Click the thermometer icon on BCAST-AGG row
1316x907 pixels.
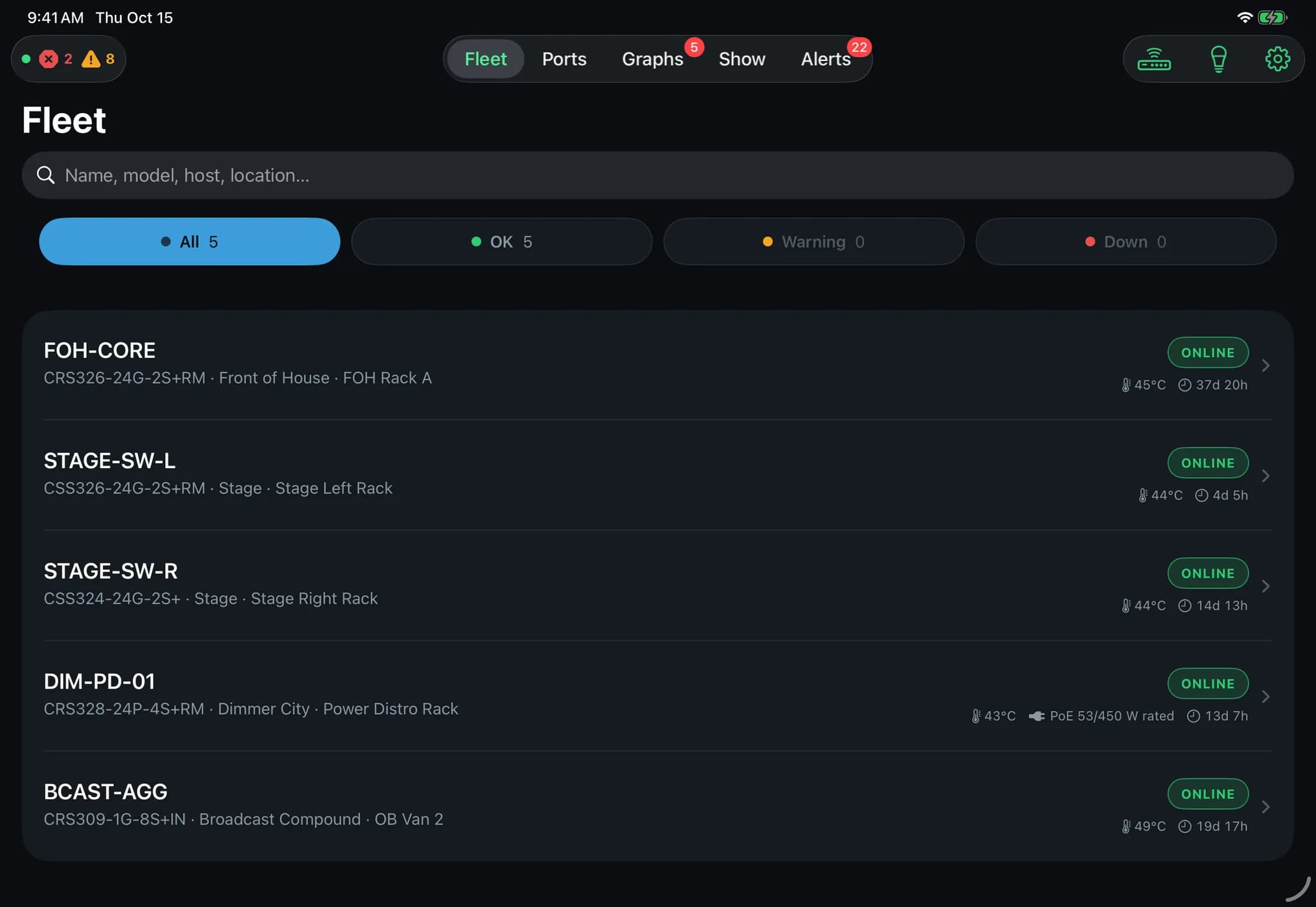(1126, 826)
